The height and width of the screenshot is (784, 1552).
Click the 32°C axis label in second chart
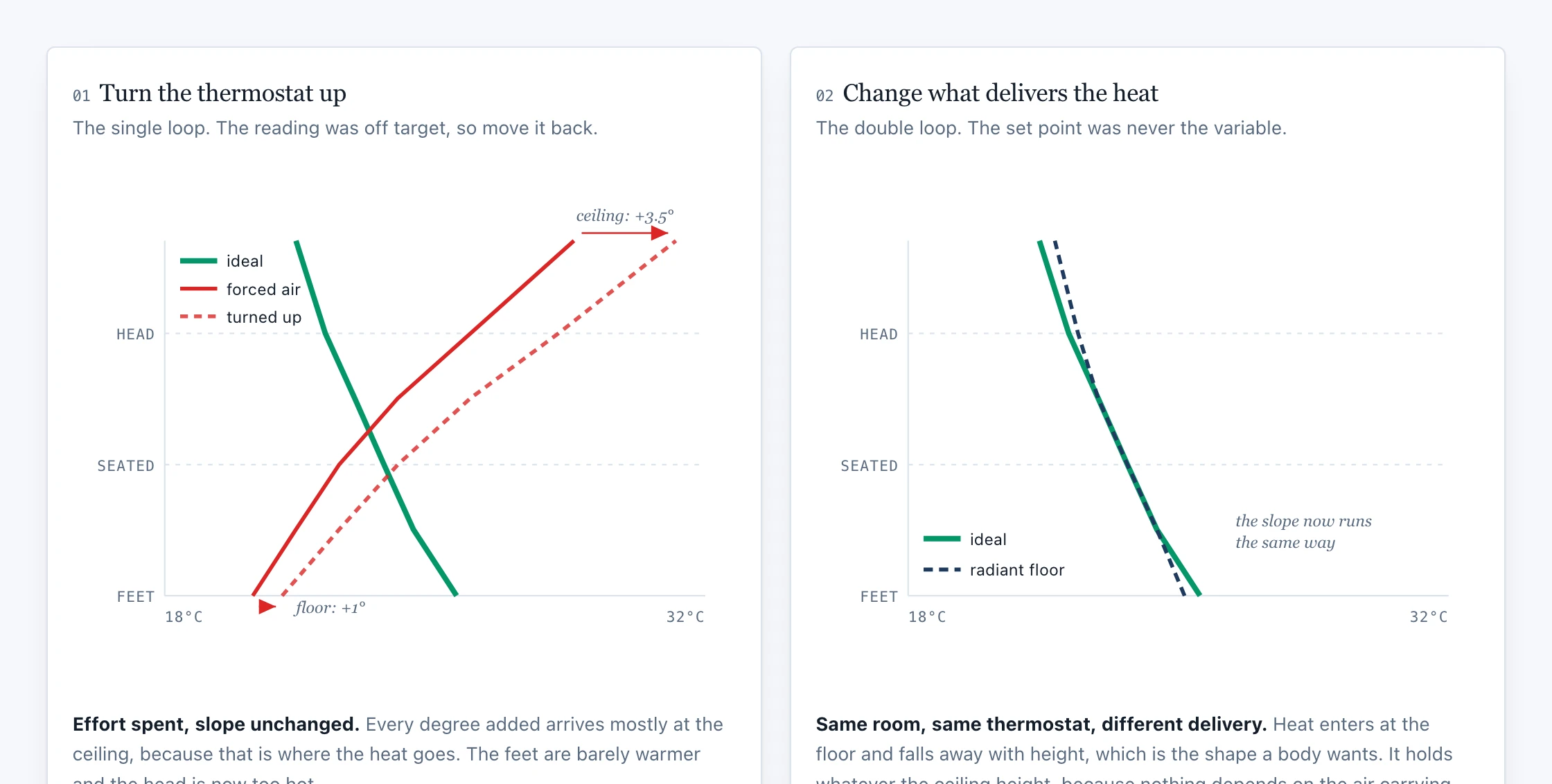[1429, 617]
